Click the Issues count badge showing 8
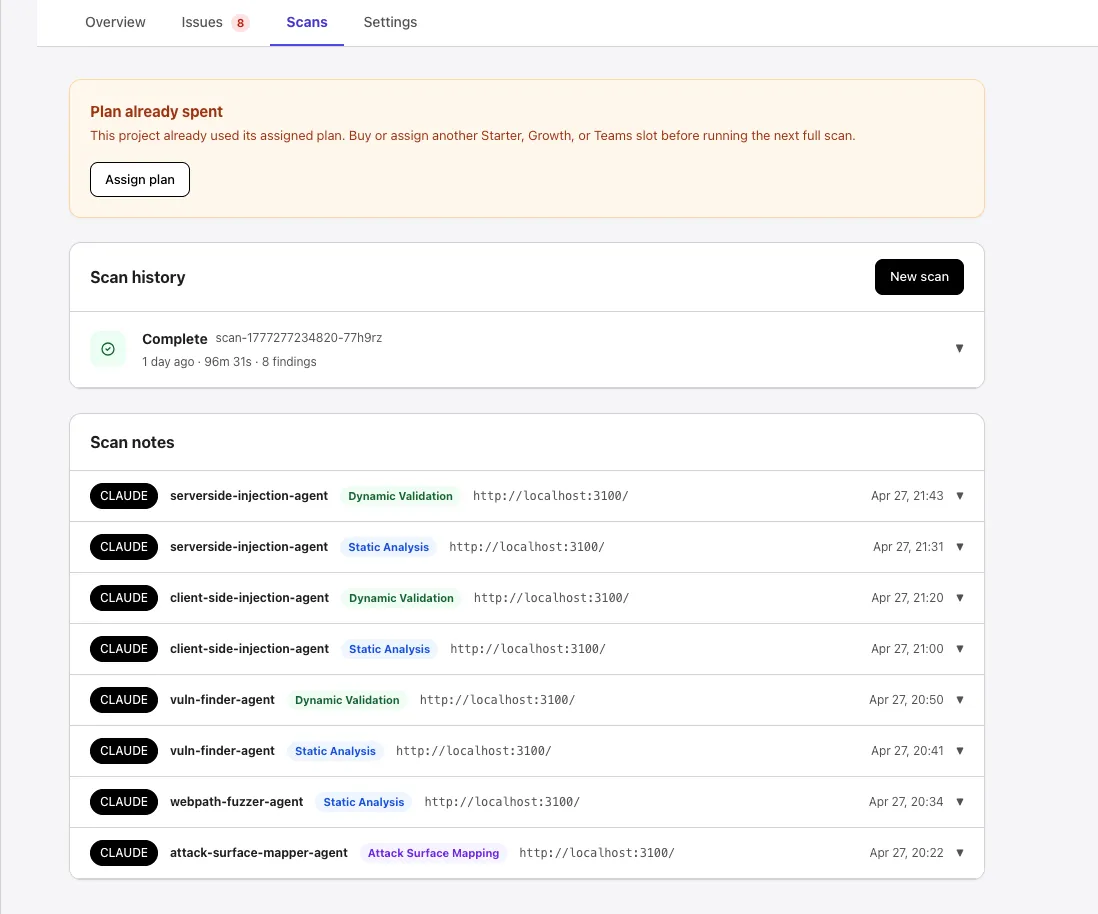 pos(240,23)
